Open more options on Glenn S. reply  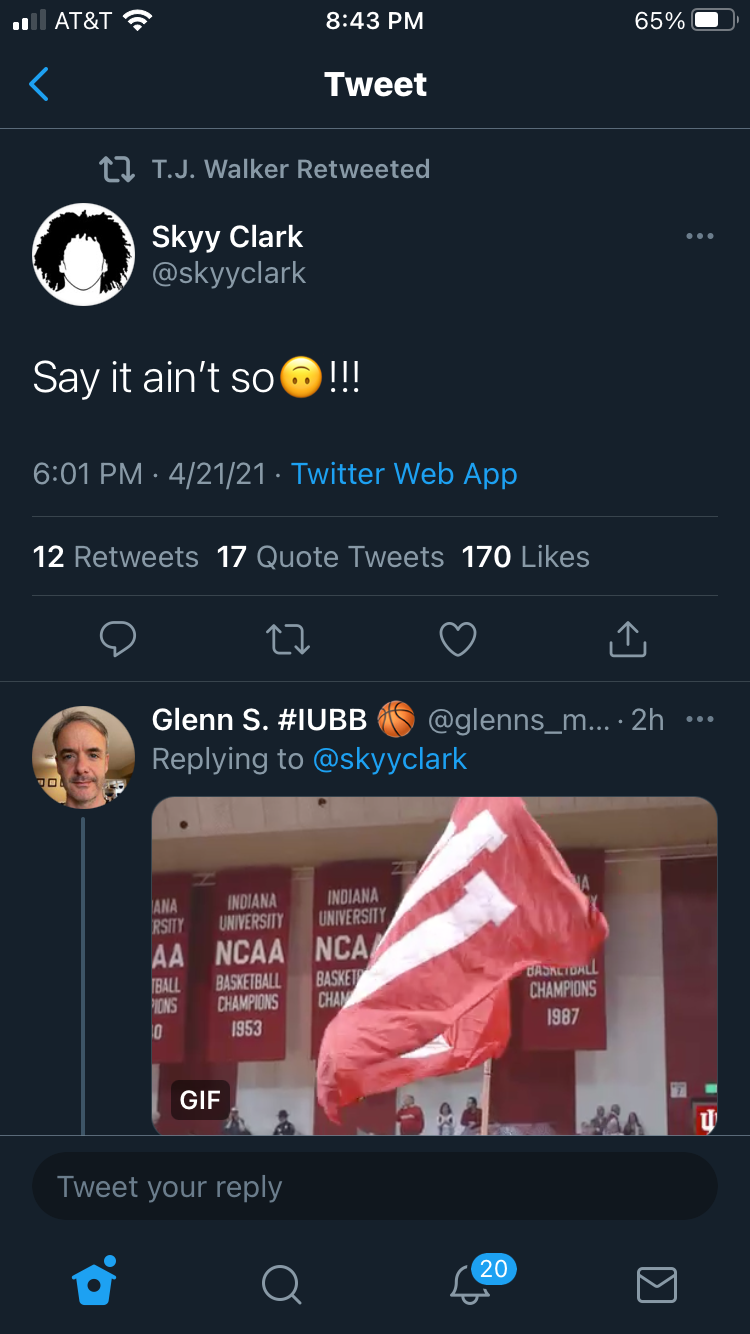point(699,719)
